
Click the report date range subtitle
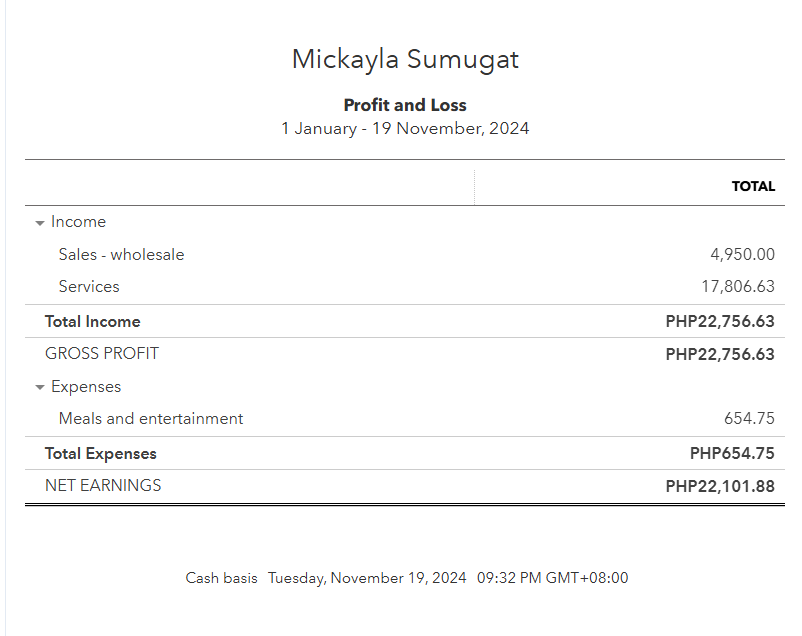405,128
